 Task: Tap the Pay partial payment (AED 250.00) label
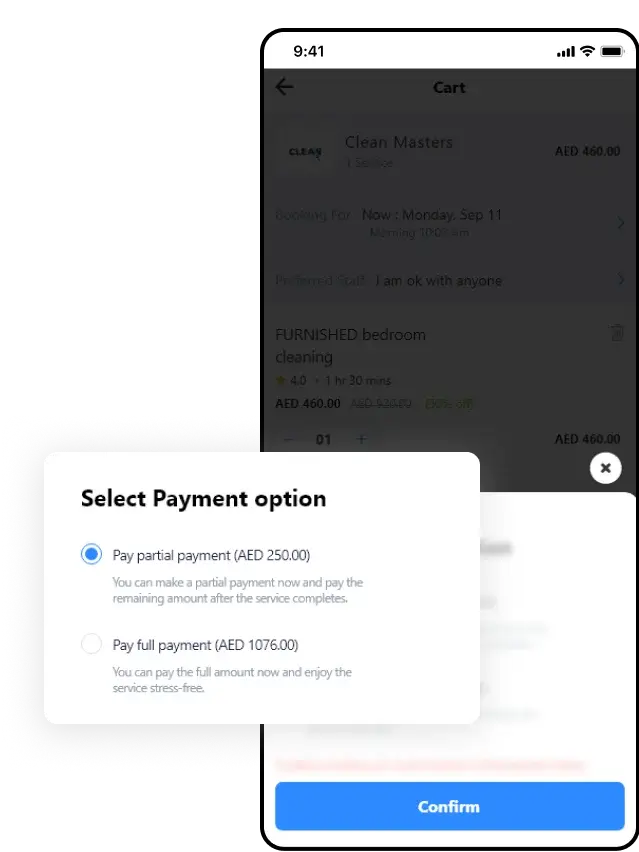point(211,555)
